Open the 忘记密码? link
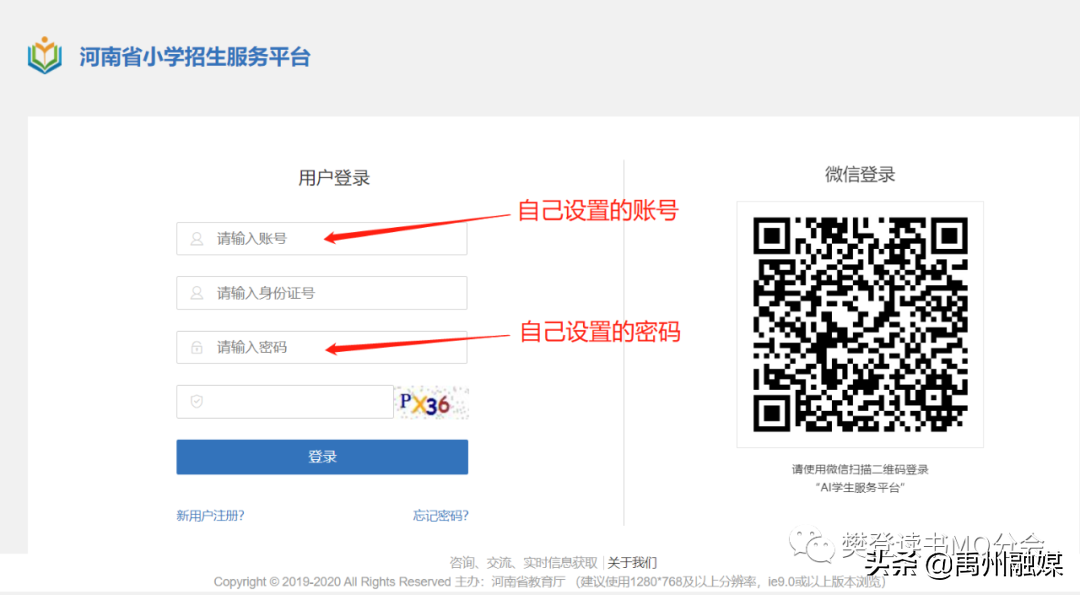The image size is (1080, 595). click(x=440, y=516)
